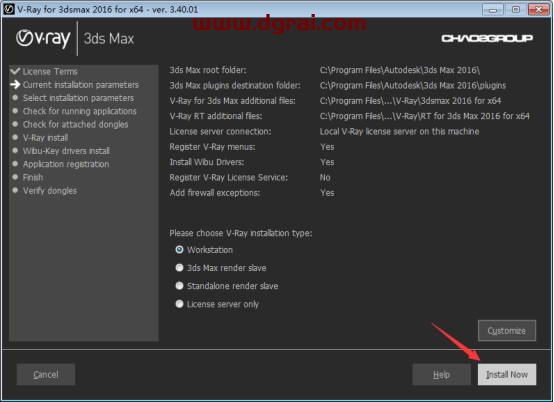Select the Verify dongles step
554x402 pixels.
click(x=50, y=191)
